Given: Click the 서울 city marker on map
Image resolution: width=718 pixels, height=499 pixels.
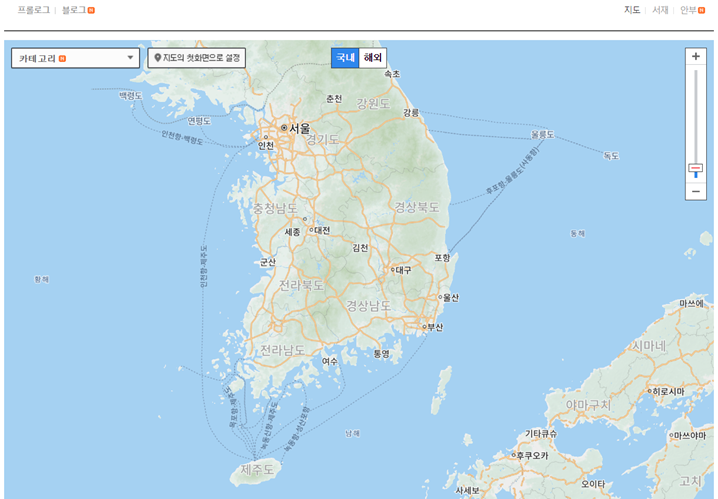Looking at the screenshot, I should (285, 128).
